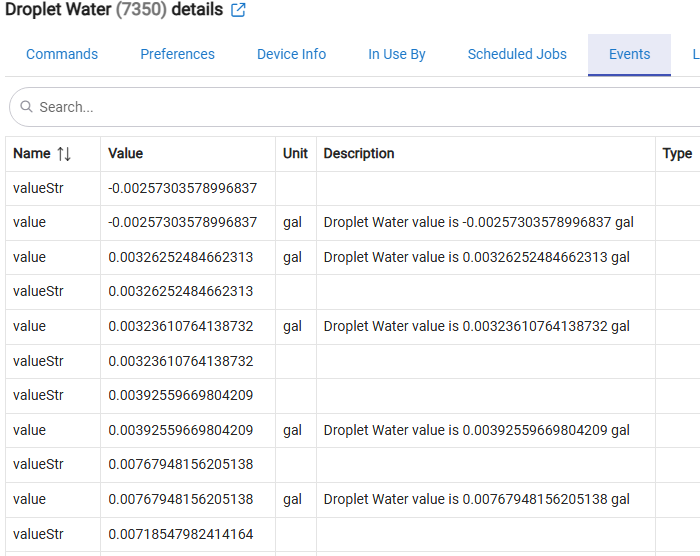Go to the In Use By tab
This screenshot has width=700, height=556.
tap(396, 54)
